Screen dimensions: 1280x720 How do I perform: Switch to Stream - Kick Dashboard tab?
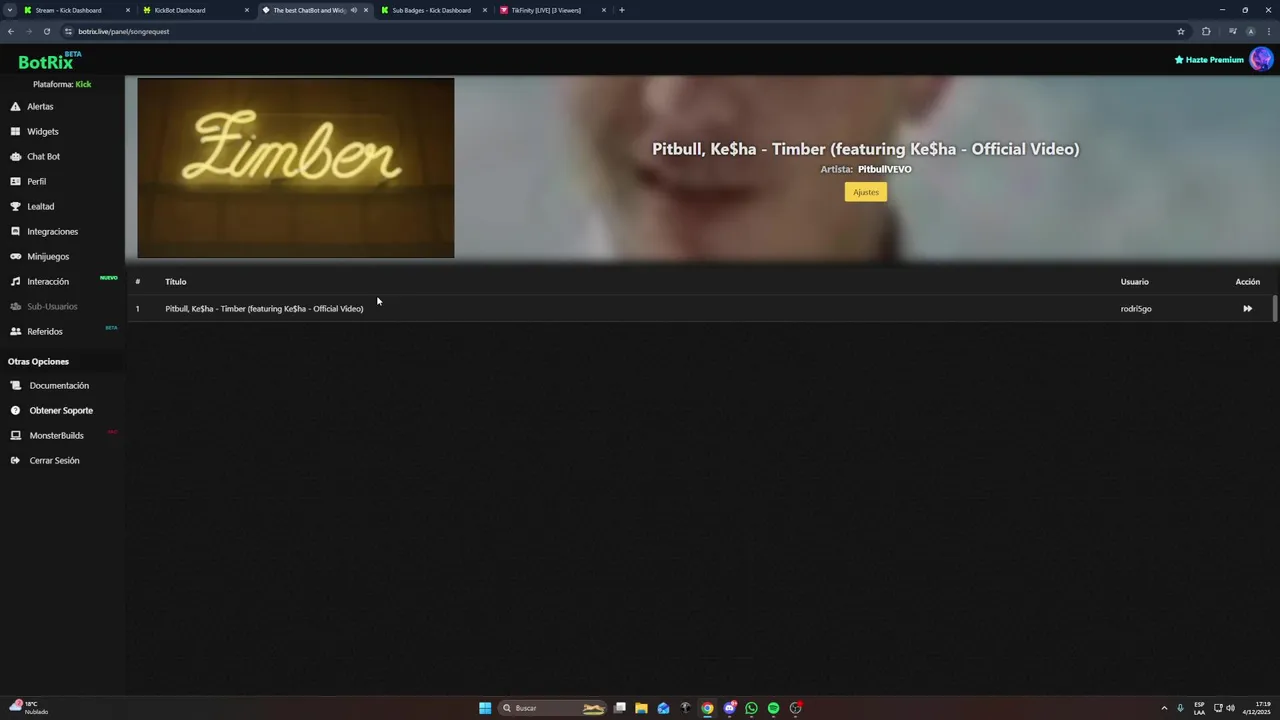tap(76, 10)
